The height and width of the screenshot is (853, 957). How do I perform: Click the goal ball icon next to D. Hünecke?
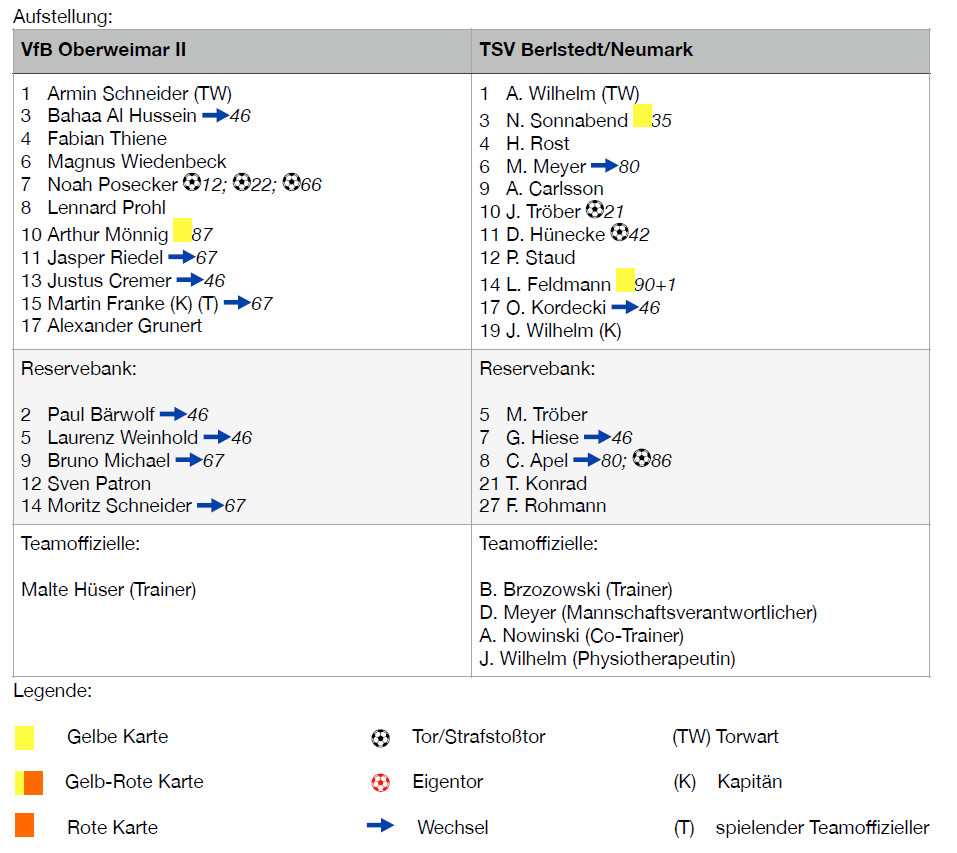pos(619,233)
